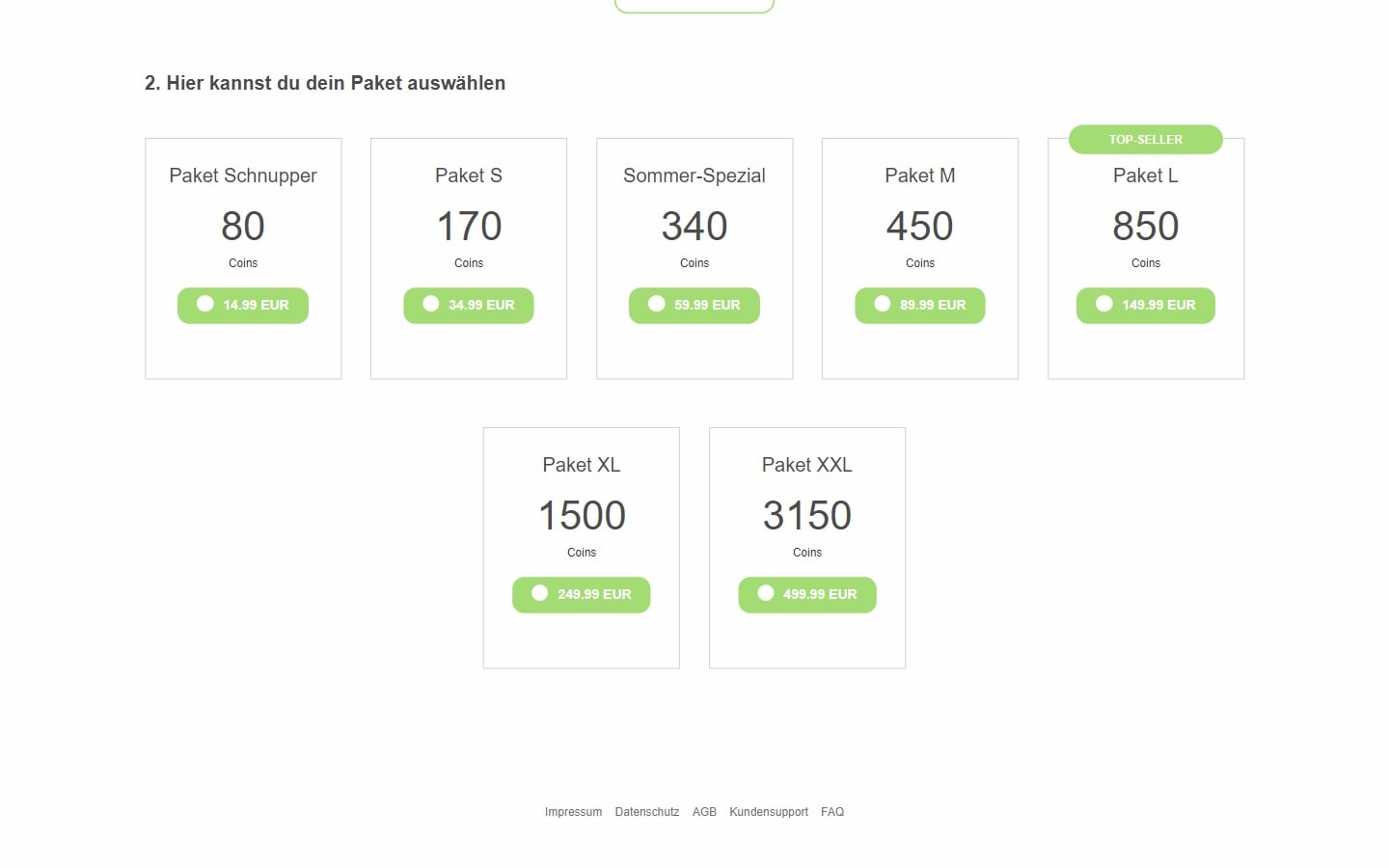Buy Paket L for 149.99 EUR
Image resolution: width=1389 pixels, height=868 pixels.
1146,306
